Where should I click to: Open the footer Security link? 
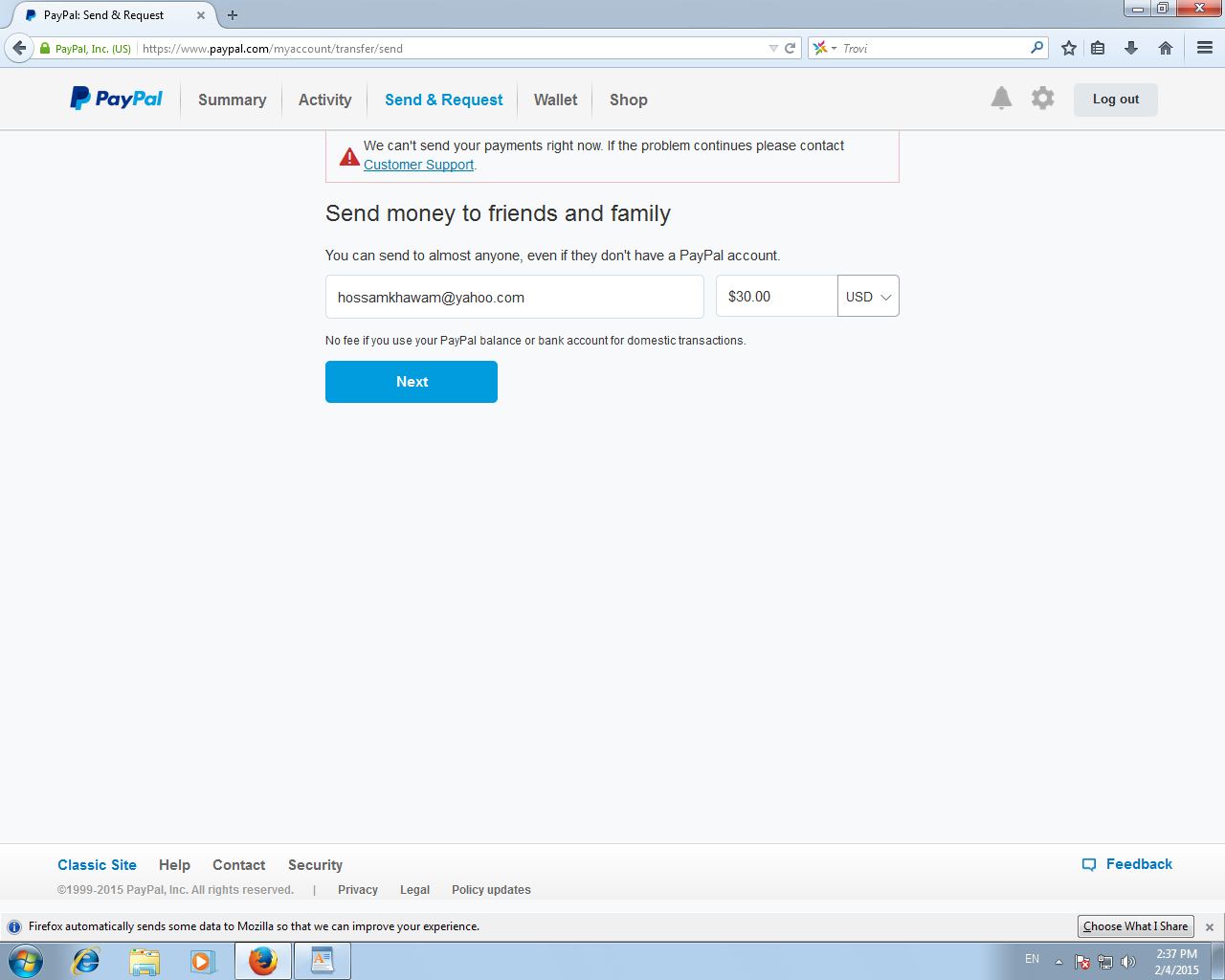pyautogui.click(x=315, y=865)
